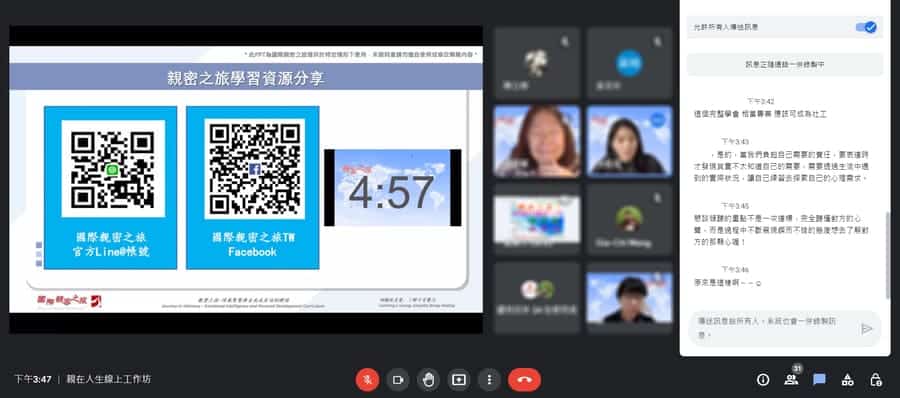Click the recording notice banner in chat
This screenshot has width=900, height=398.
tap(785, 64)
